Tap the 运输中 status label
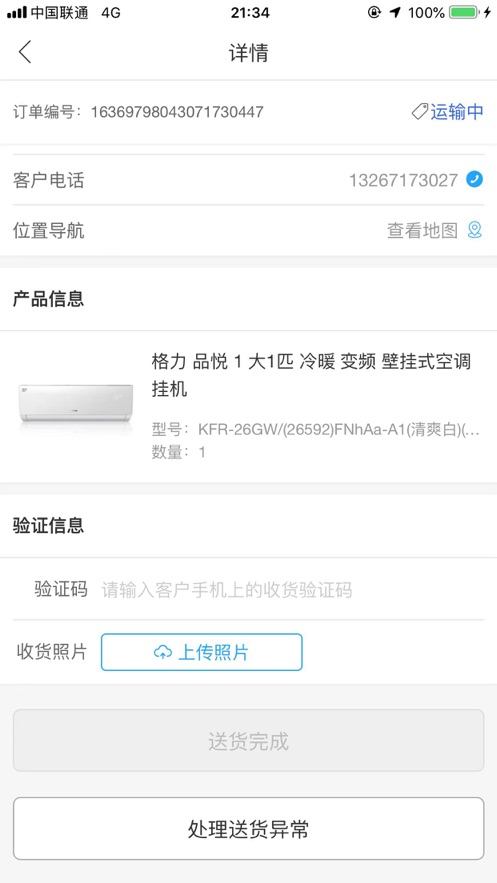Image resolution: width=497 pixels, height=883 pixels. [457, 112]
